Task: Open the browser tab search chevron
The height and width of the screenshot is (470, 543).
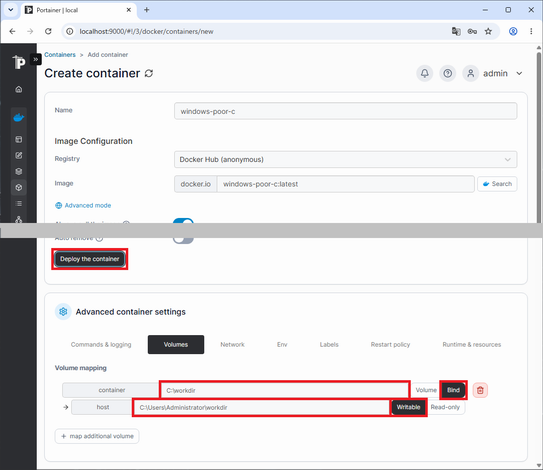Action: coord(11,10)
